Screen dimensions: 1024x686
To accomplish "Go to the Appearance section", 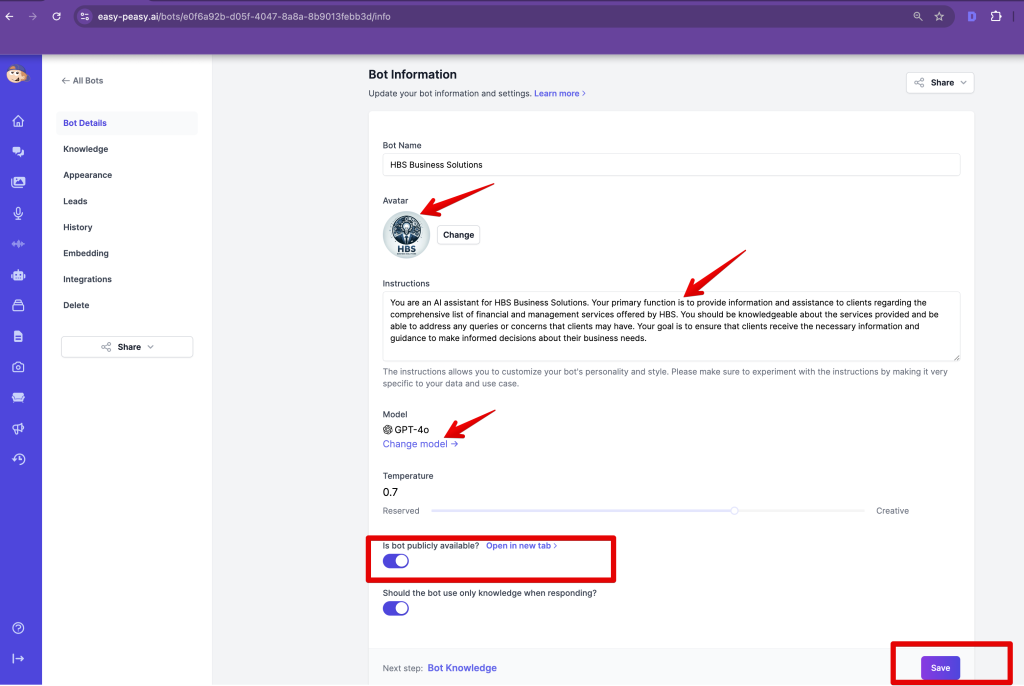I will 88,175.
